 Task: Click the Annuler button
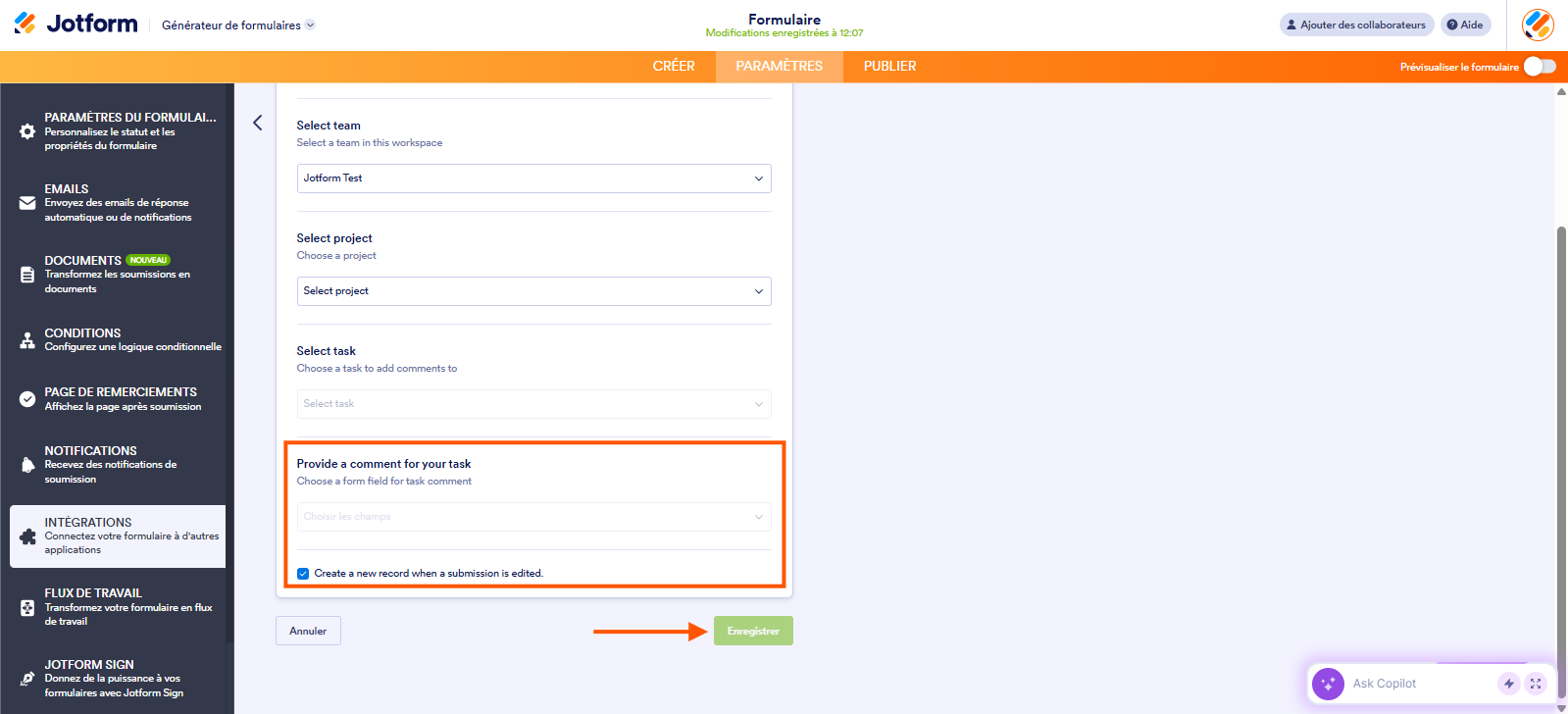tap(308, 631)
